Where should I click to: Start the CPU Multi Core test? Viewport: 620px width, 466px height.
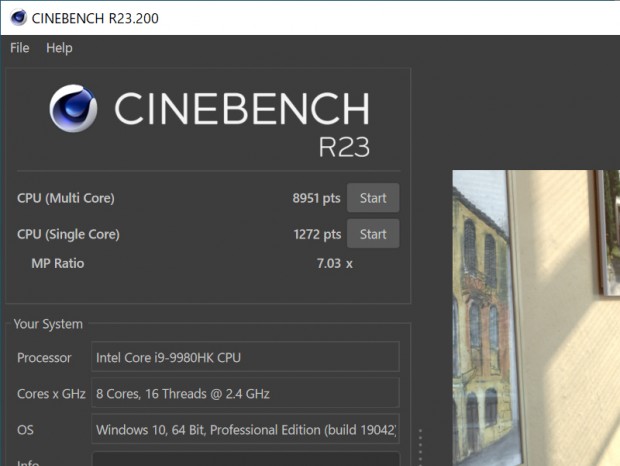(373, 198)
